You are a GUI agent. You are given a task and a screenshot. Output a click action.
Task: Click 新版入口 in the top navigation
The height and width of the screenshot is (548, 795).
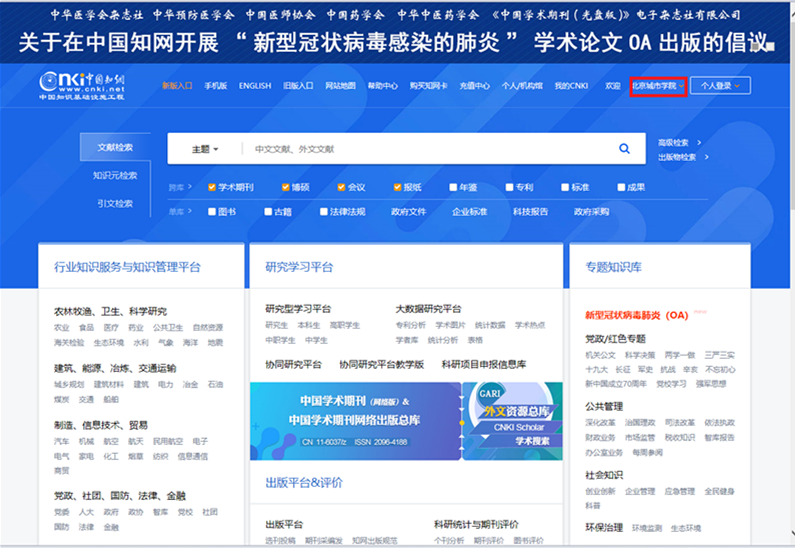[177, 86]
